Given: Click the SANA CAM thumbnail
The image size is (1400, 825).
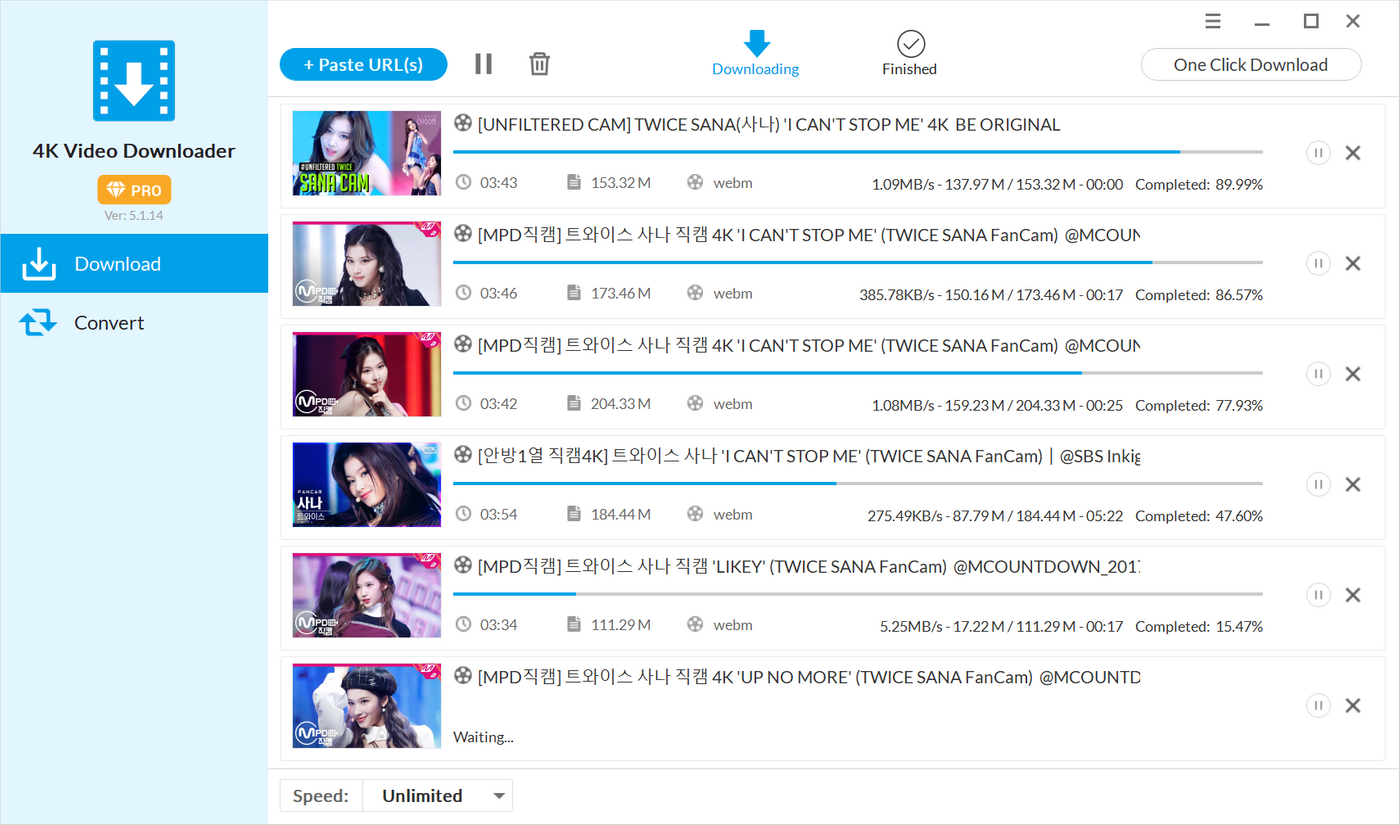Looking at the screenshot, I should [x=367, y=153].
